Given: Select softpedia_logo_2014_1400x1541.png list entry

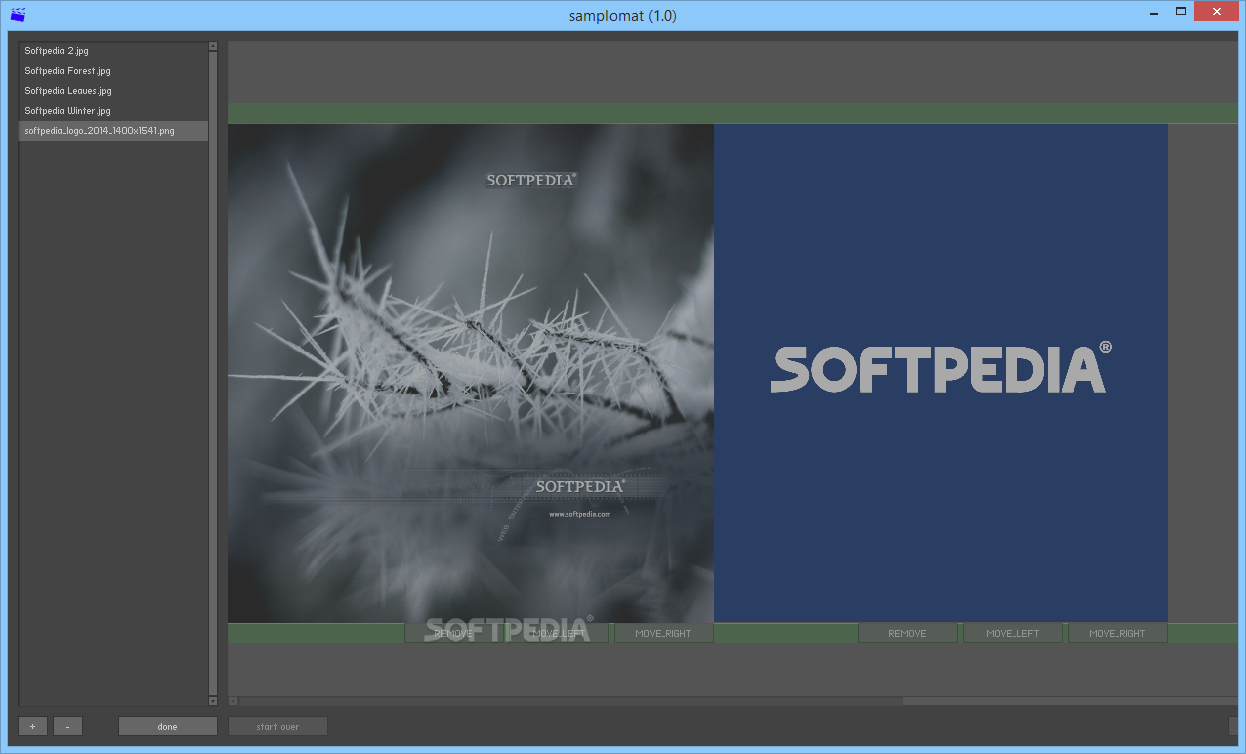Looking at the screenshot, I should click(x=113, y=130).
